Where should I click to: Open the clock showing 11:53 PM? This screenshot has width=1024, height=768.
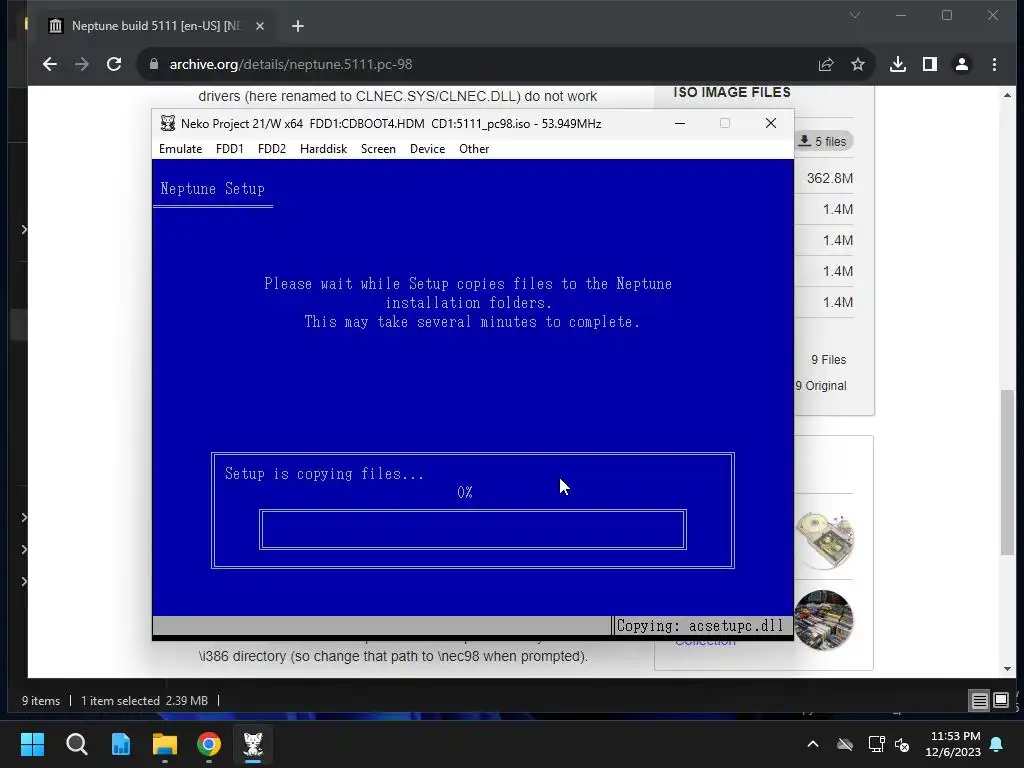pos(953,744)
